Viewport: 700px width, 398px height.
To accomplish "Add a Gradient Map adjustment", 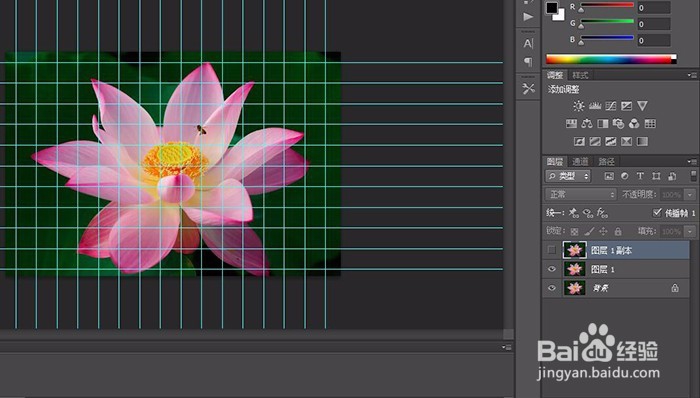I will click(x=642, y=141).
